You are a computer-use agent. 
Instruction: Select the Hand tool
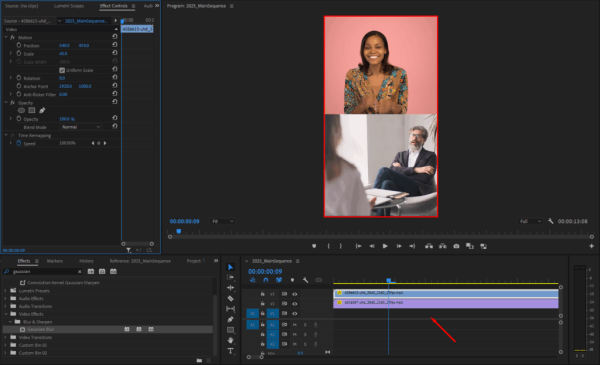click(230, 340)
